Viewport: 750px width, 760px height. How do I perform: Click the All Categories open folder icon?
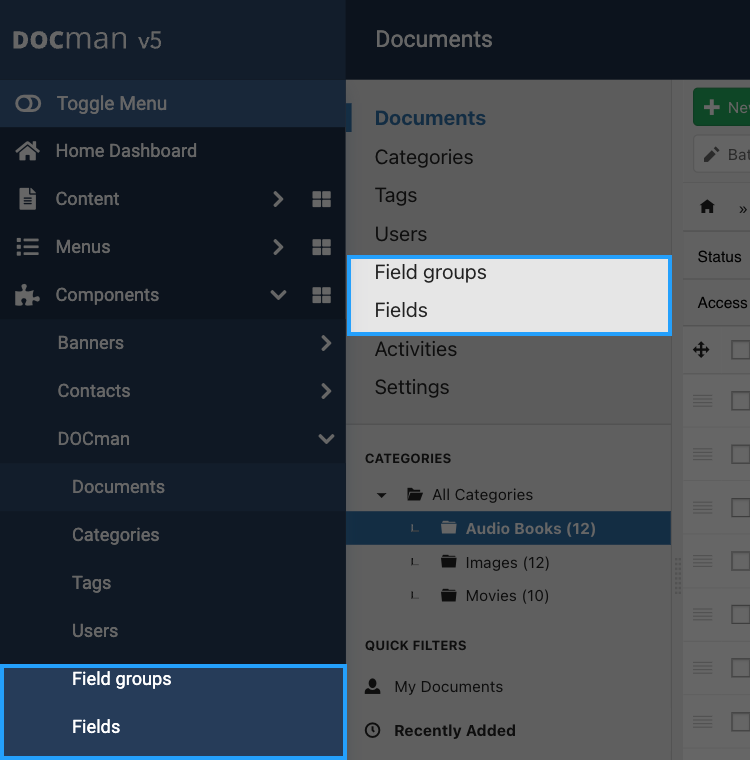point(415,494)
